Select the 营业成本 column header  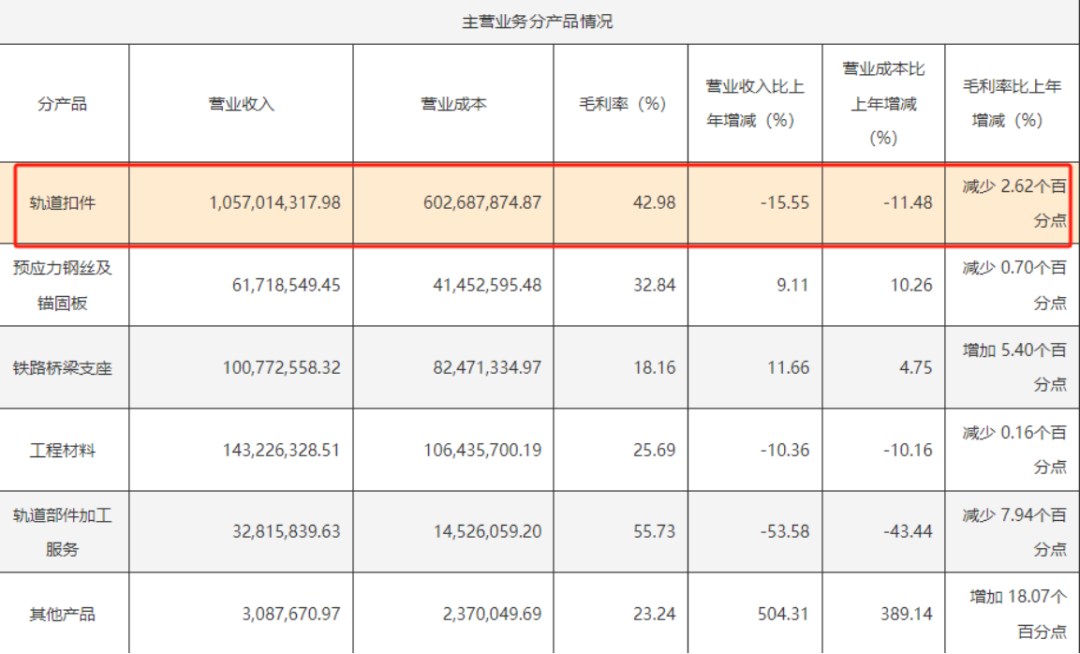(x=453, y=103)
